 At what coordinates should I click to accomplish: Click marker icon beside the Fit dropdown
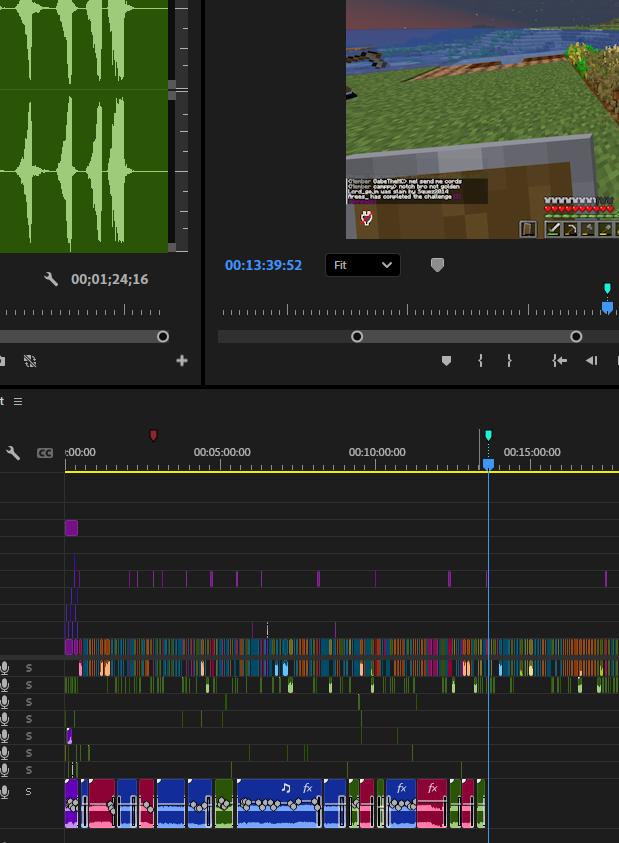437,265
